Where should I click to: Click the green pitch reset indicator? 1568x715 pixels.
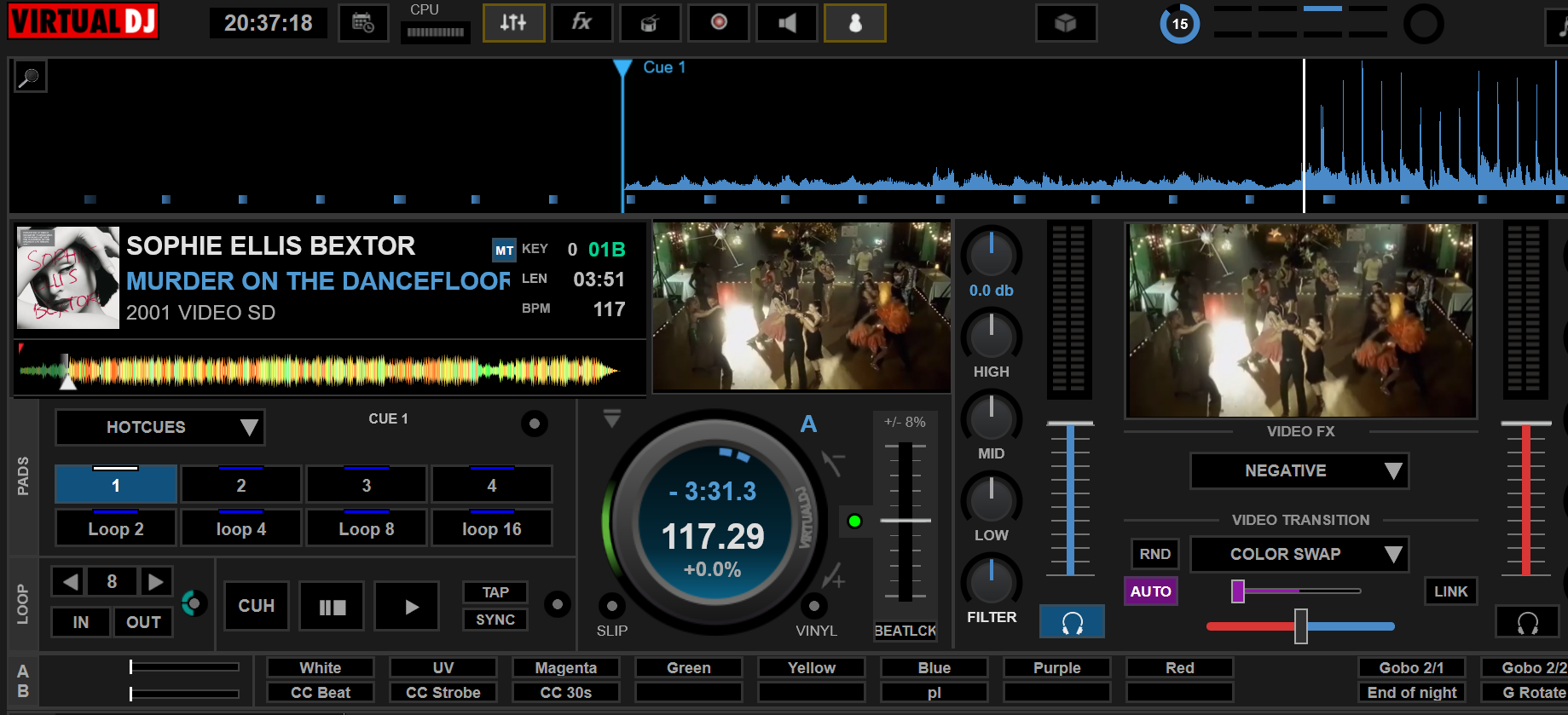(x=854, y=521)
